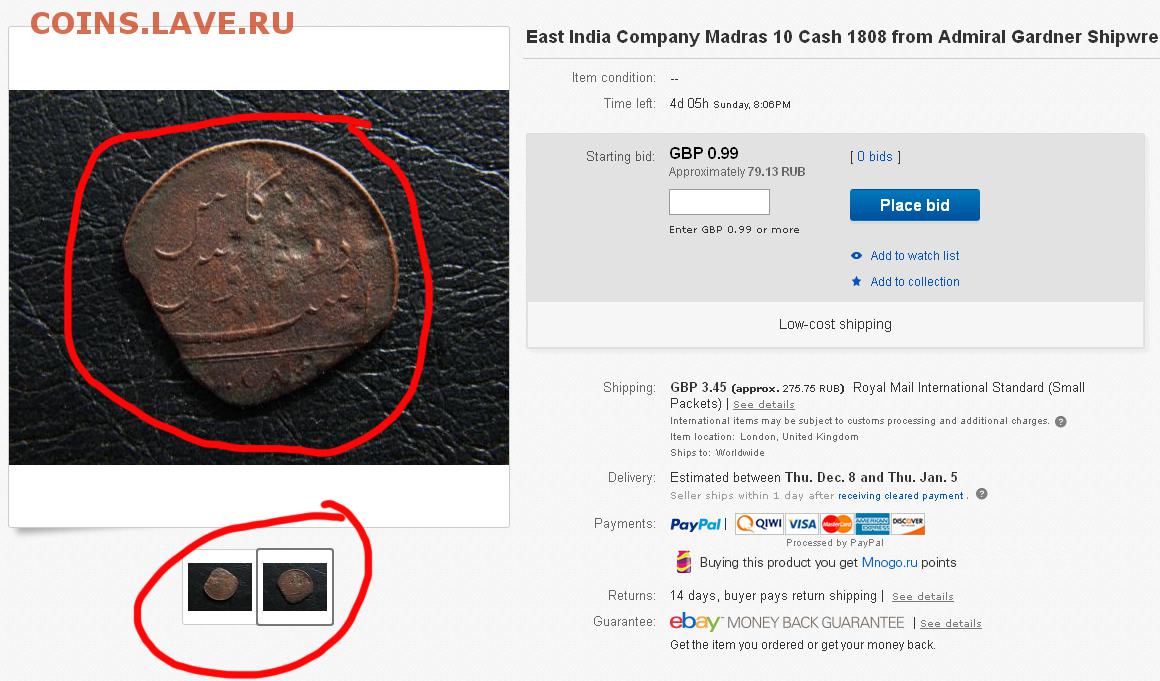This screenshot has width=1160, height=681.
Task: Open the Mnogo.ru points link
Action: coord(889,563)
